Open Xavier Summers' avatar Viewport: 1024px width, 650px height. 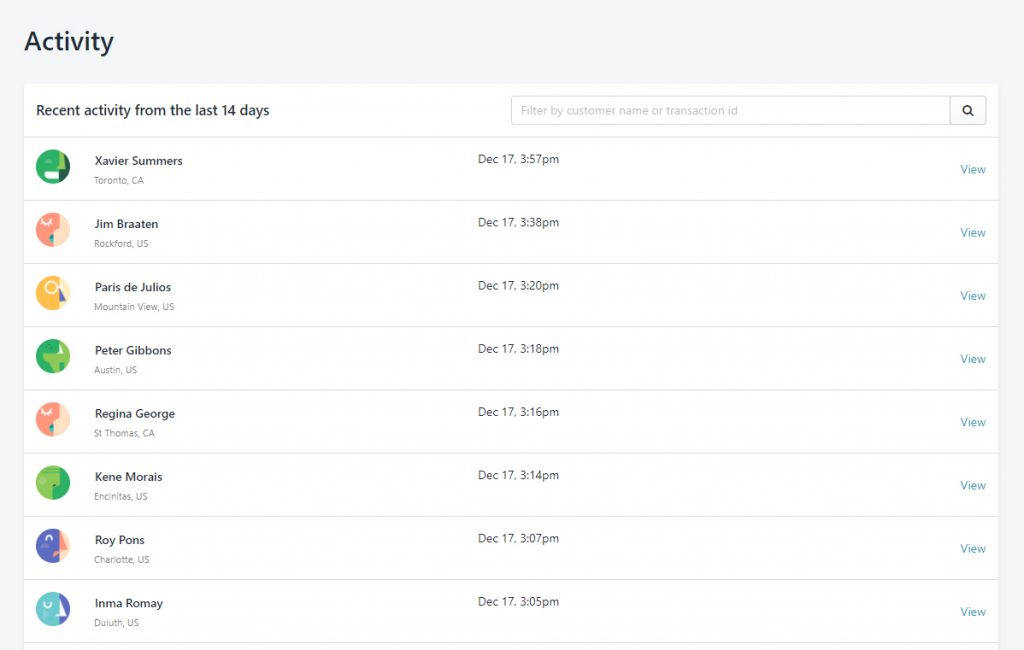pyautogui.click(x=53, y=167)
